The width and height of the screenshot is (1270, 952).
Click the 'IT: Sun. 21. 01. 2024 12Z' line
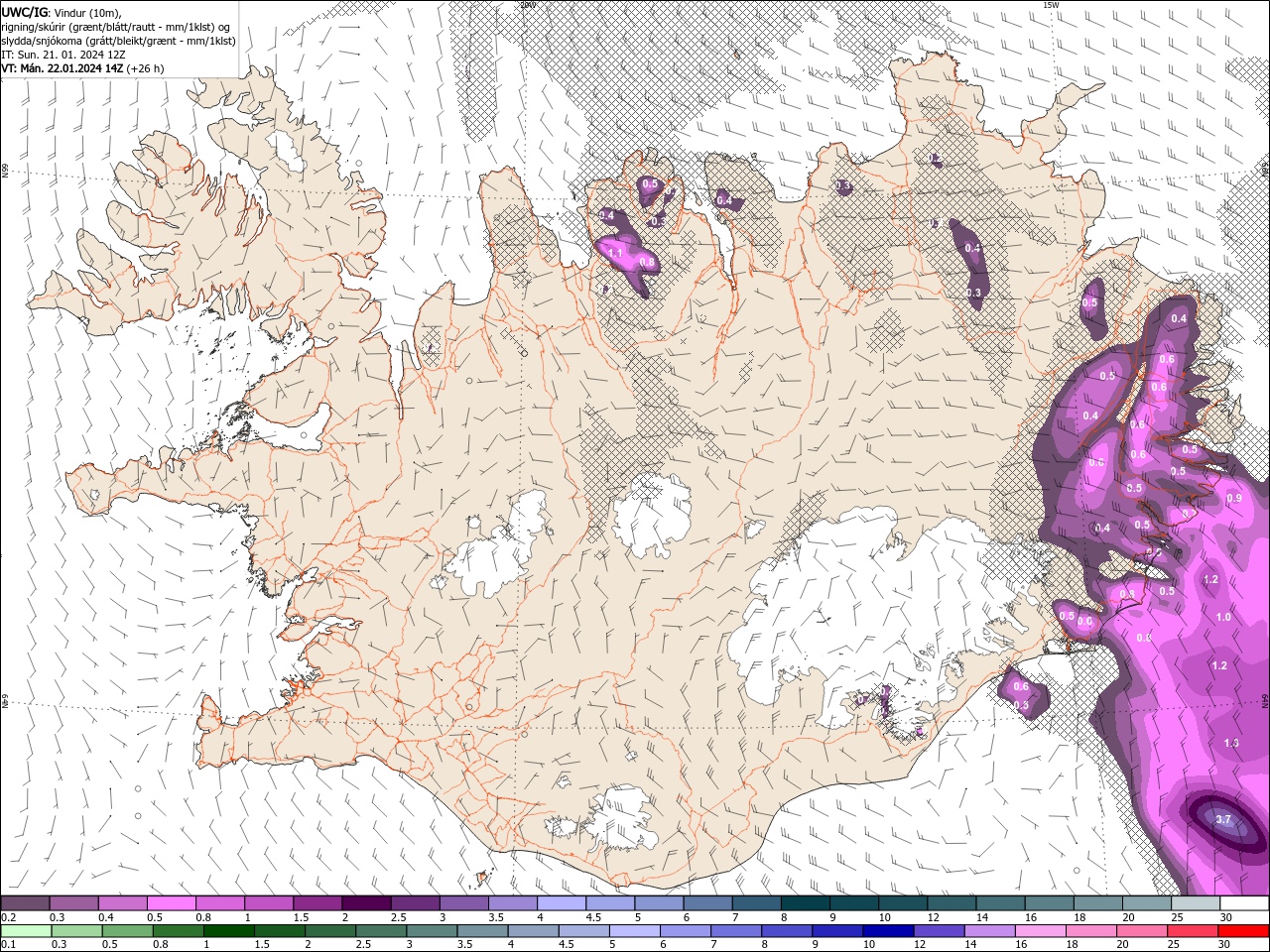(63, 55)
